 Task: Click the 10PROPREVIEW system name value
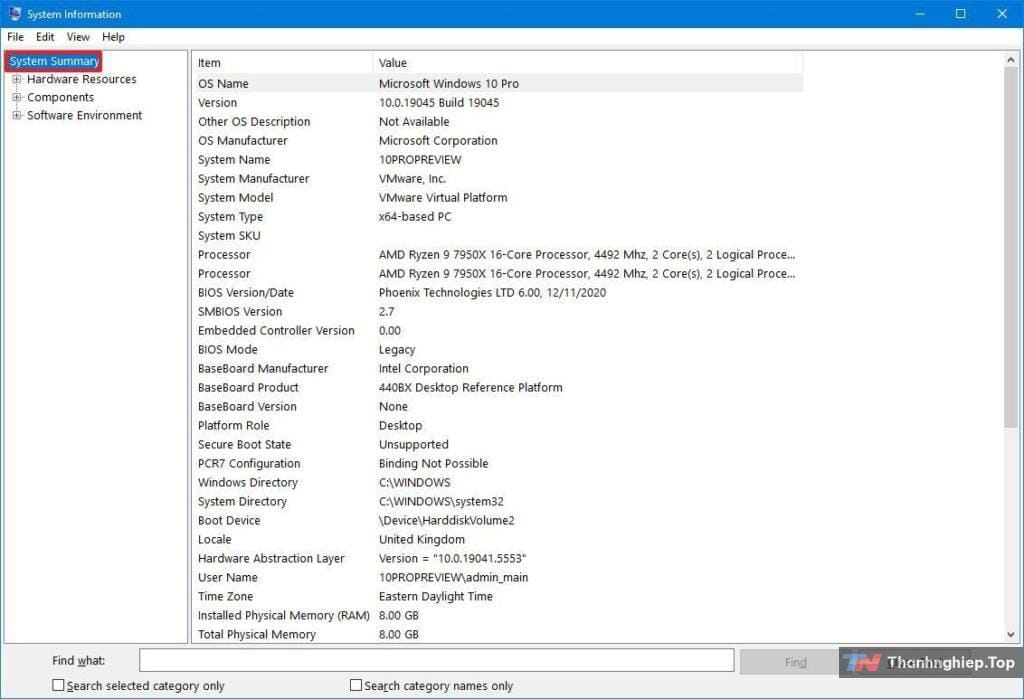420,159
